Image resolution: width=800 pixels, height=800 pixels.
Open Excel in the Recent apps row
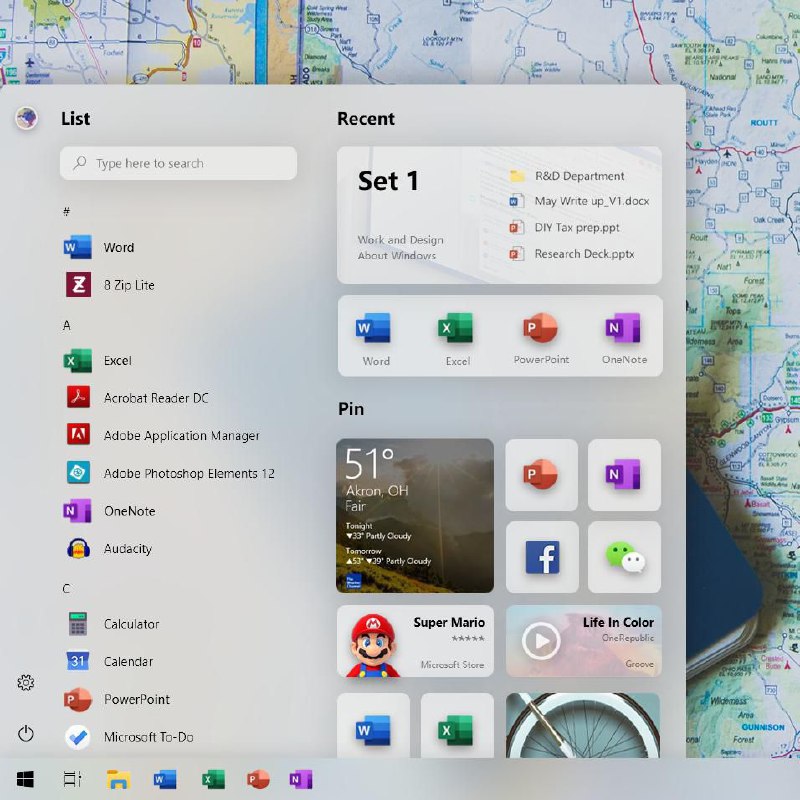click(x=457, y=338)
